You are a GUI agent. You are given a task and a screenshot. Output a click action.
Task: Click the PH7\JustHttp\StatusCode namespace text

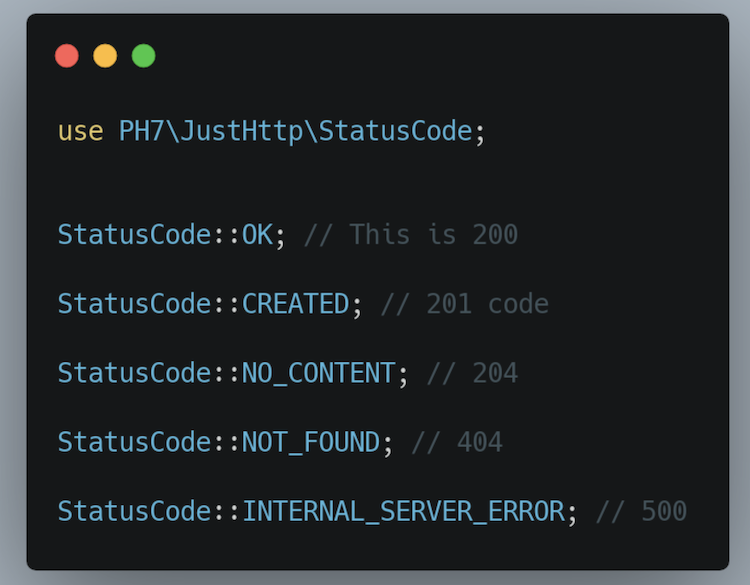click(x=295, y=131)
